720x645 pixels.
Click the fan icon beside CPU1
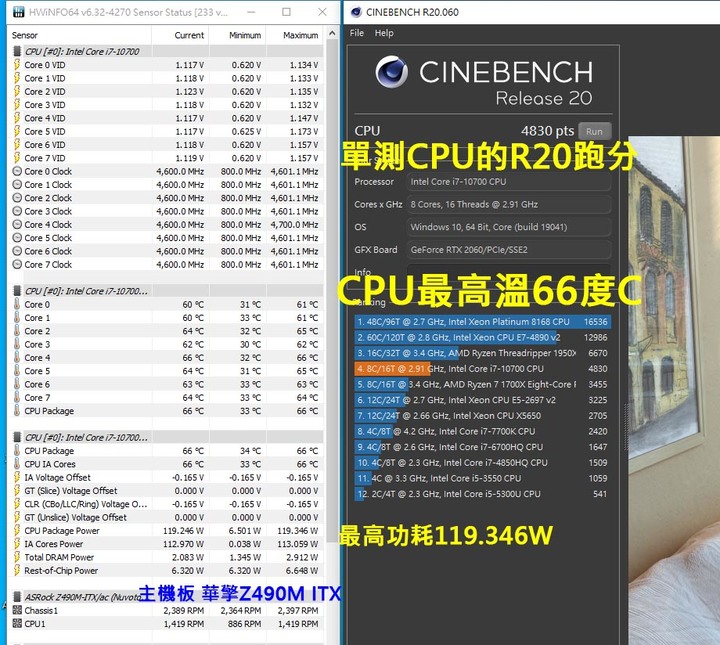[x=17, y=623]
